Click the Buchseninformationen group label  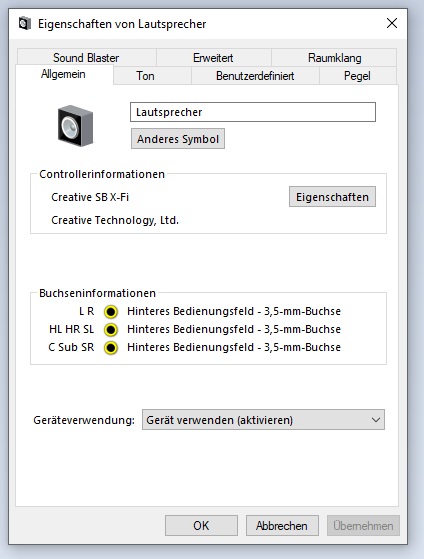97,293
